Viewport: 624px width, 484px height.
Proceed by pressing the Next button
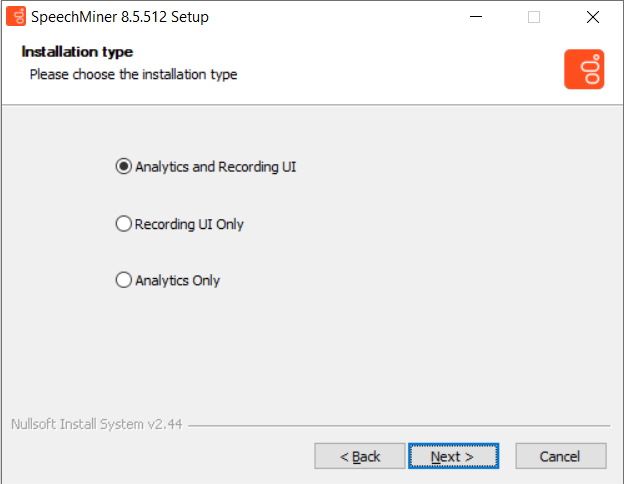click(453, 456)
